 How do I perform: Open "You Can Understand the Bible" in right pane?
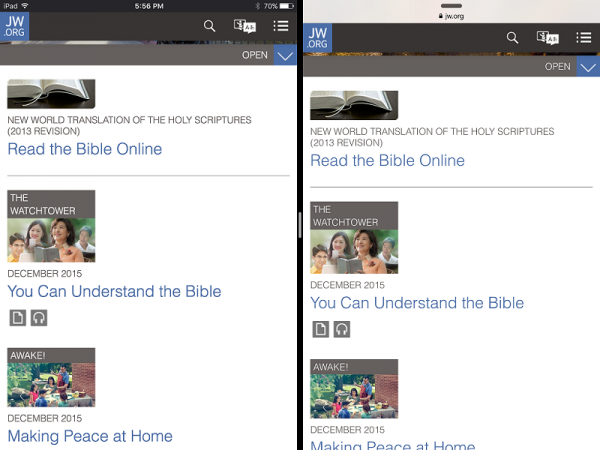[x=417, y=303]
